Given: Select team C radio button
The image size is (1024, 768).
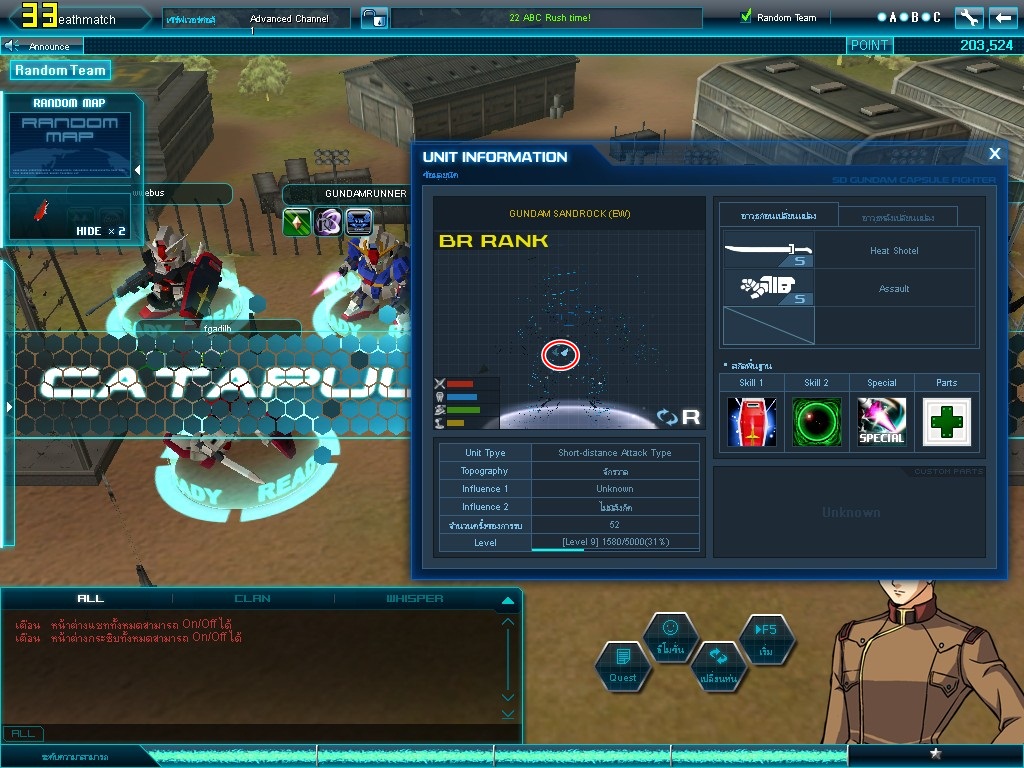Looking at the screenshot, I should [926, 17].
